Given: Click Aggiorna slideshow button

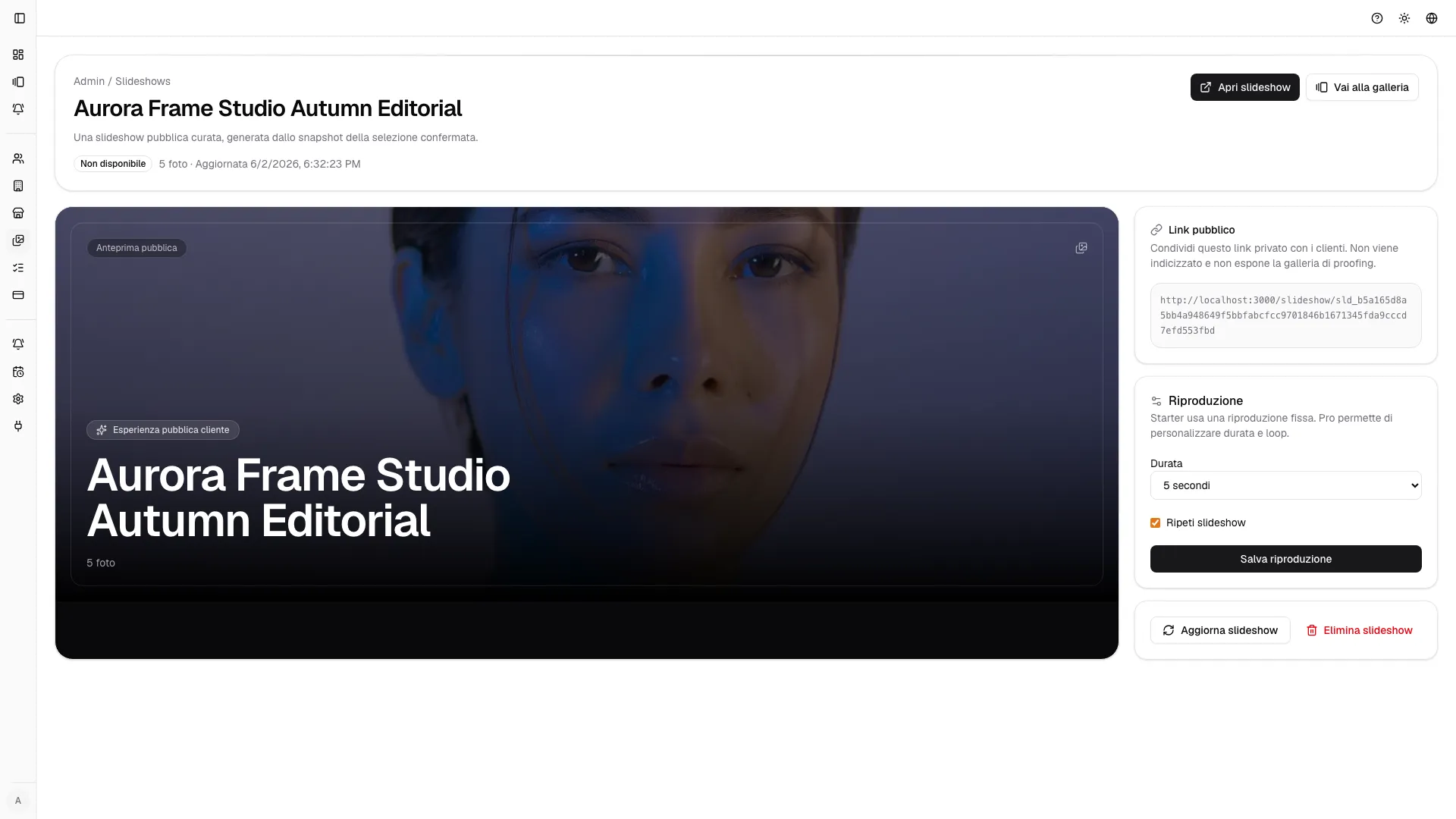Looking at the screenshot, I should point(1220,630).
